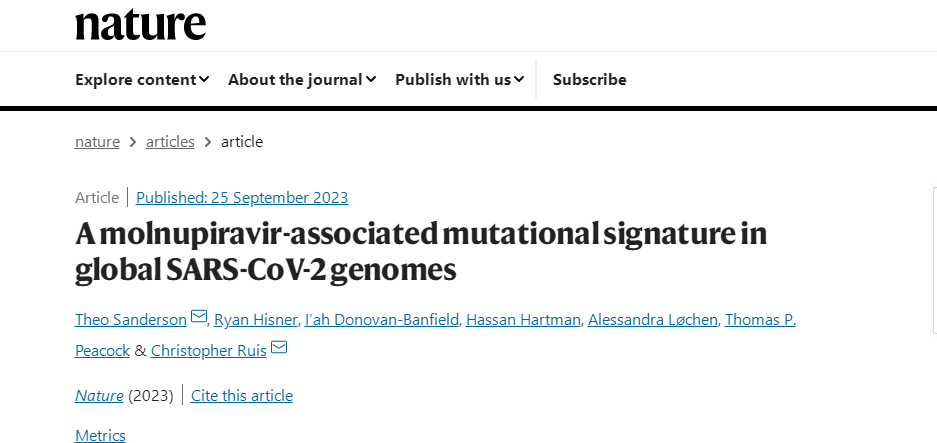Go to the nature breadcrumb link
The height and width of the screenshot is (443, 937).
[x=97, y=142]
